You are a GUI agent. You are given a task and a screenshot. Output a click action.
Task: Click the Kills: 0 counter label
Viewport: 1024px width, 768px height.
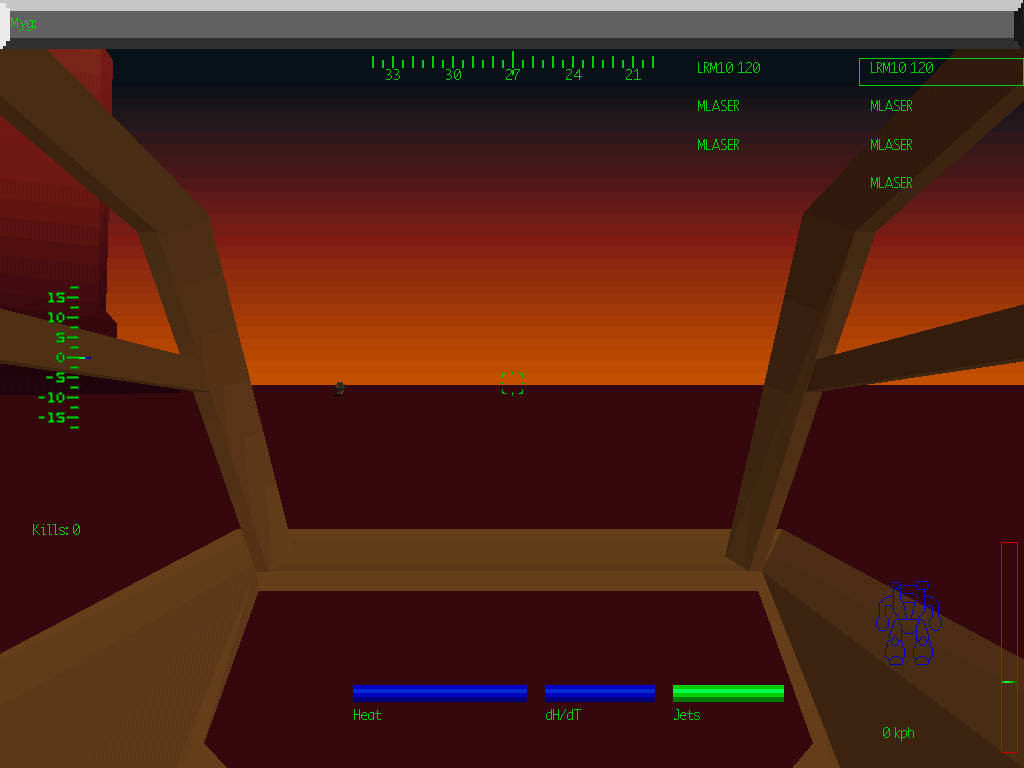tap(54, 529)
